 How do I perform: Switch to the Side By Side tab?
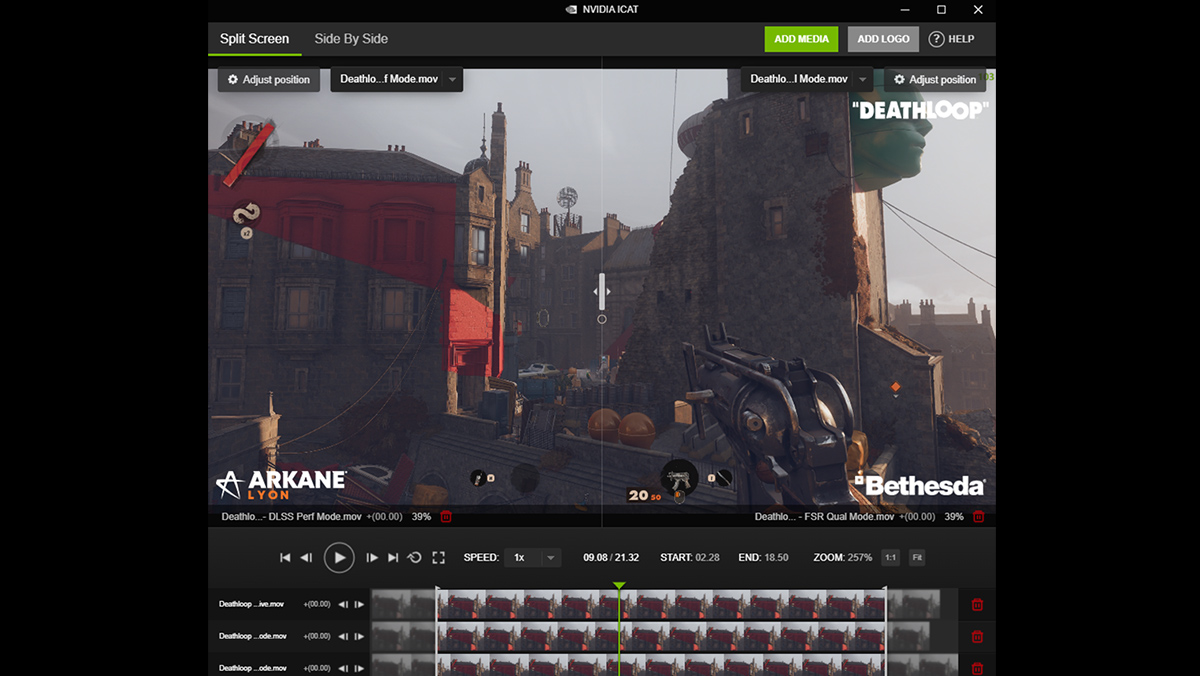351,39
